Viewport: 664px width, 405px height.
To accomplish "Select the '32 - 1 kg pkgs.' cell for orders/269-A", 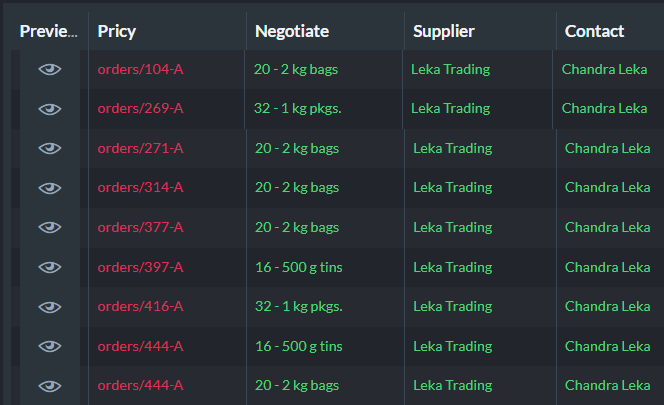I will tap(298, 108).
